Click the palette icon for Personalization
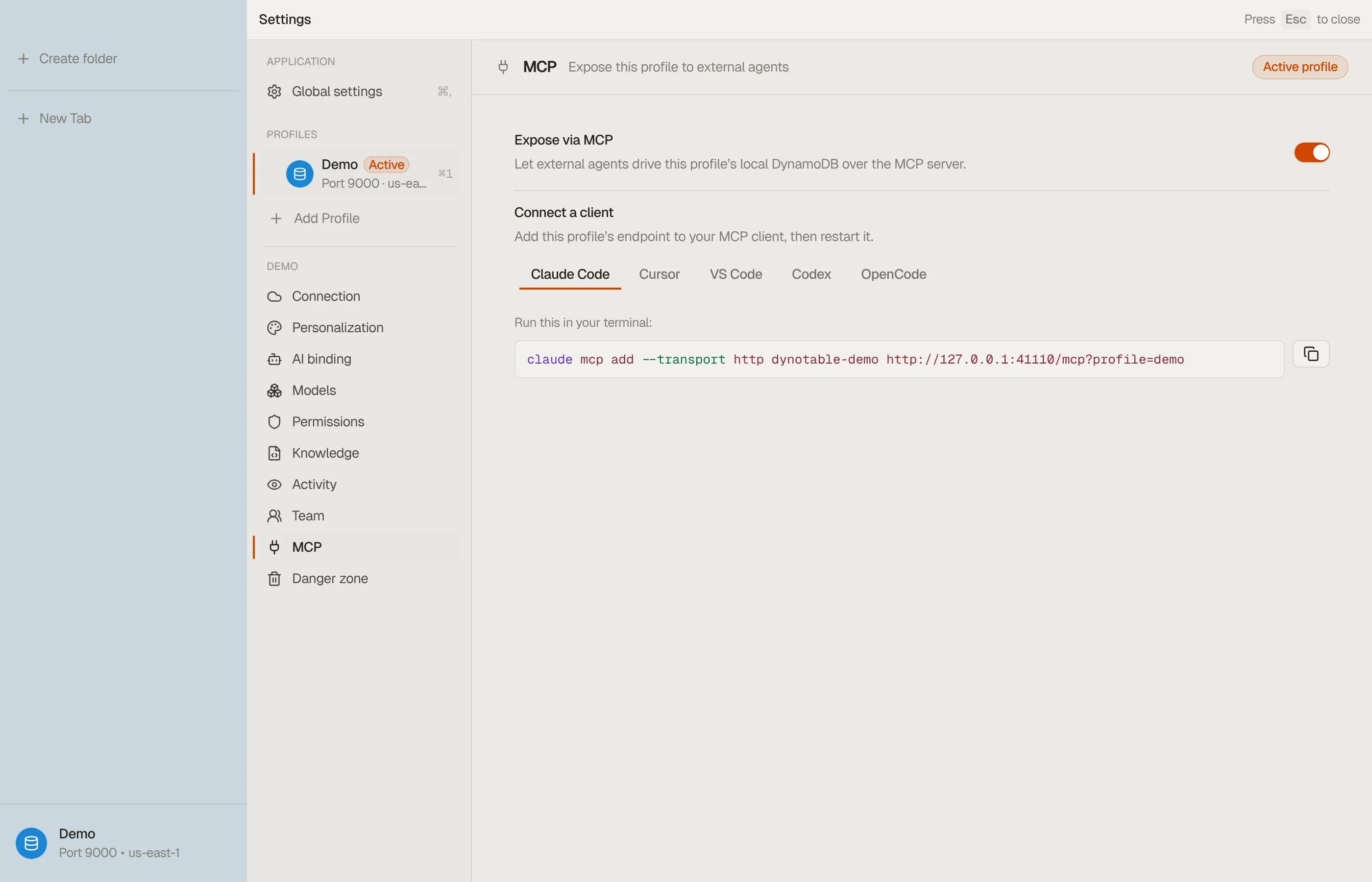 coord(274,328)
